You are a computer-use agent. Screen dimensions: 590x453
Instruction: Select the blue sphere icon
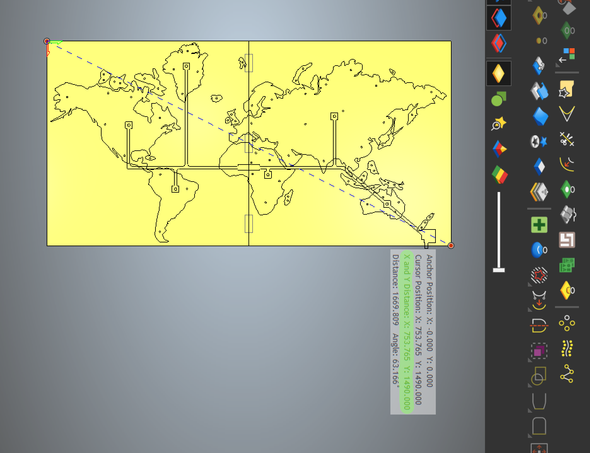pos(539,250)
